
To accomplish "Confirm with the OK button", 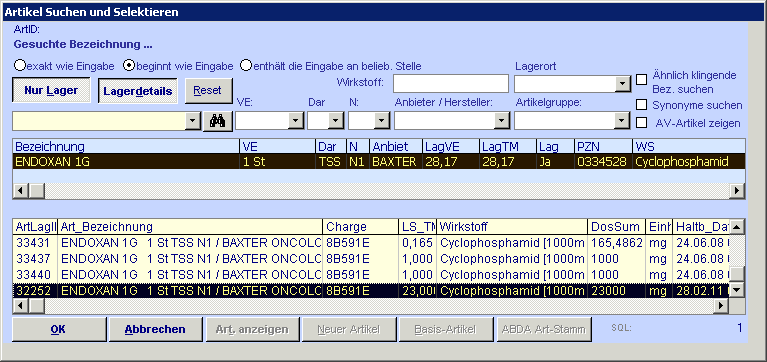I will (x=59, y=329).
